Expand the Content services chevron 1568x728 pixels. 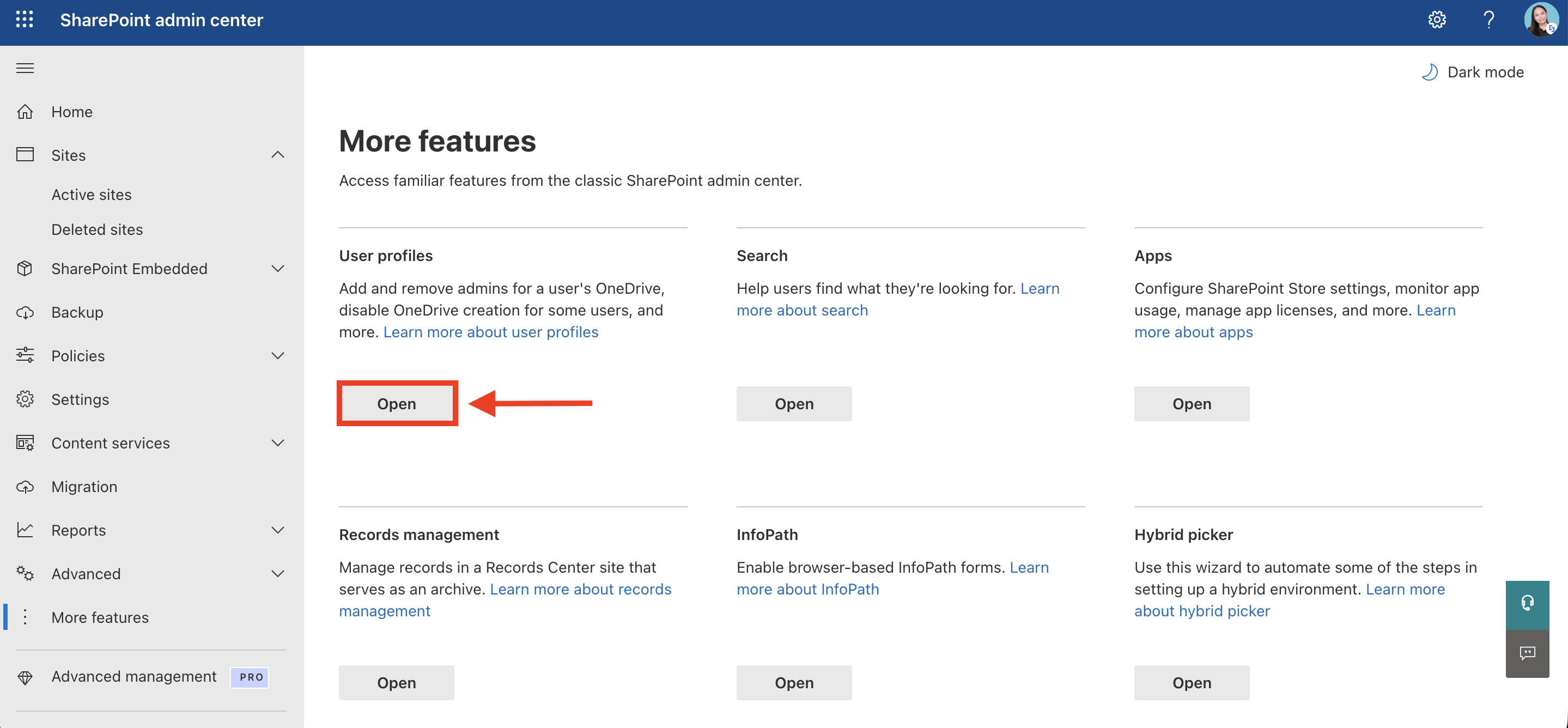click(x=277, y=443)
